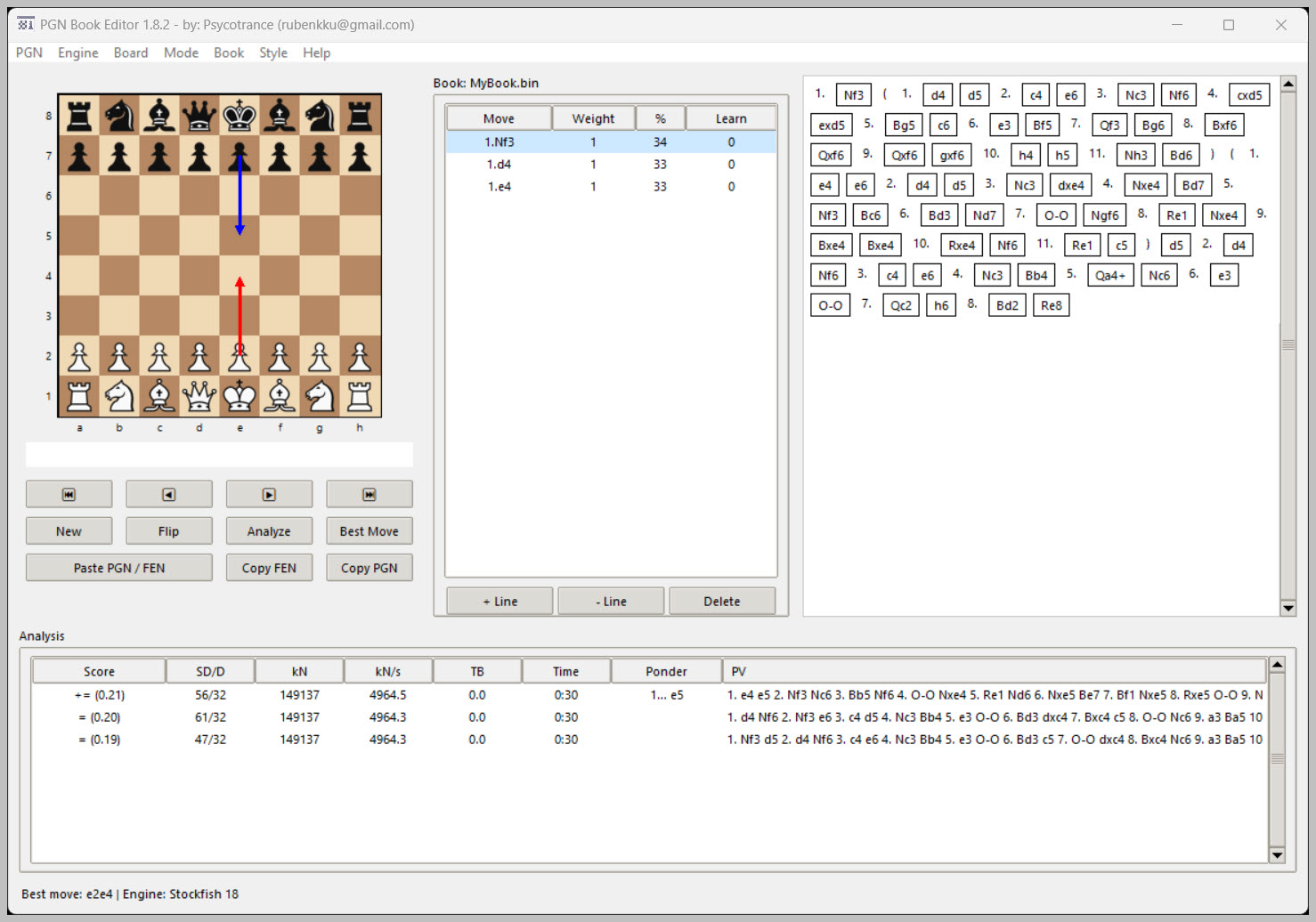Select the black king on e8
The height and width of the screenshot is (922, 1316).
(x=240, y=115)
